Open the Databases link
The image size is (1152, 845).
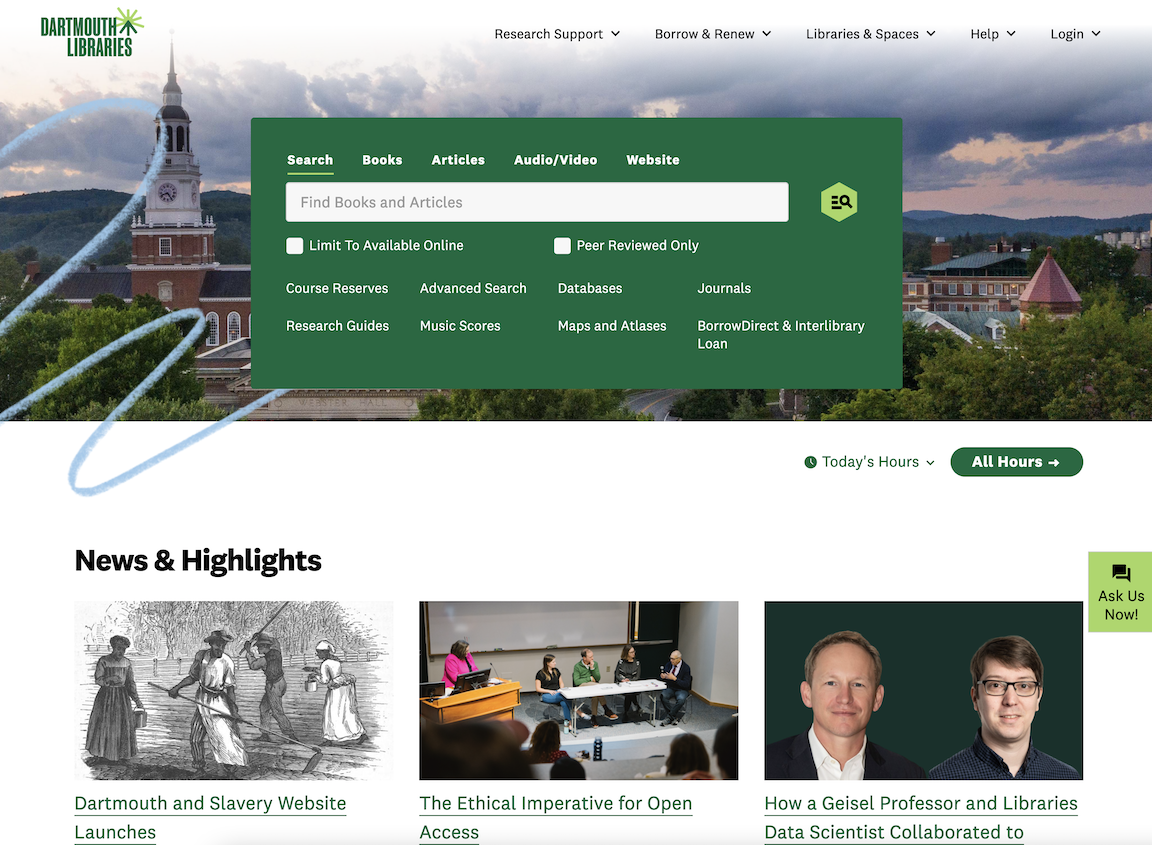click(590, 288)
